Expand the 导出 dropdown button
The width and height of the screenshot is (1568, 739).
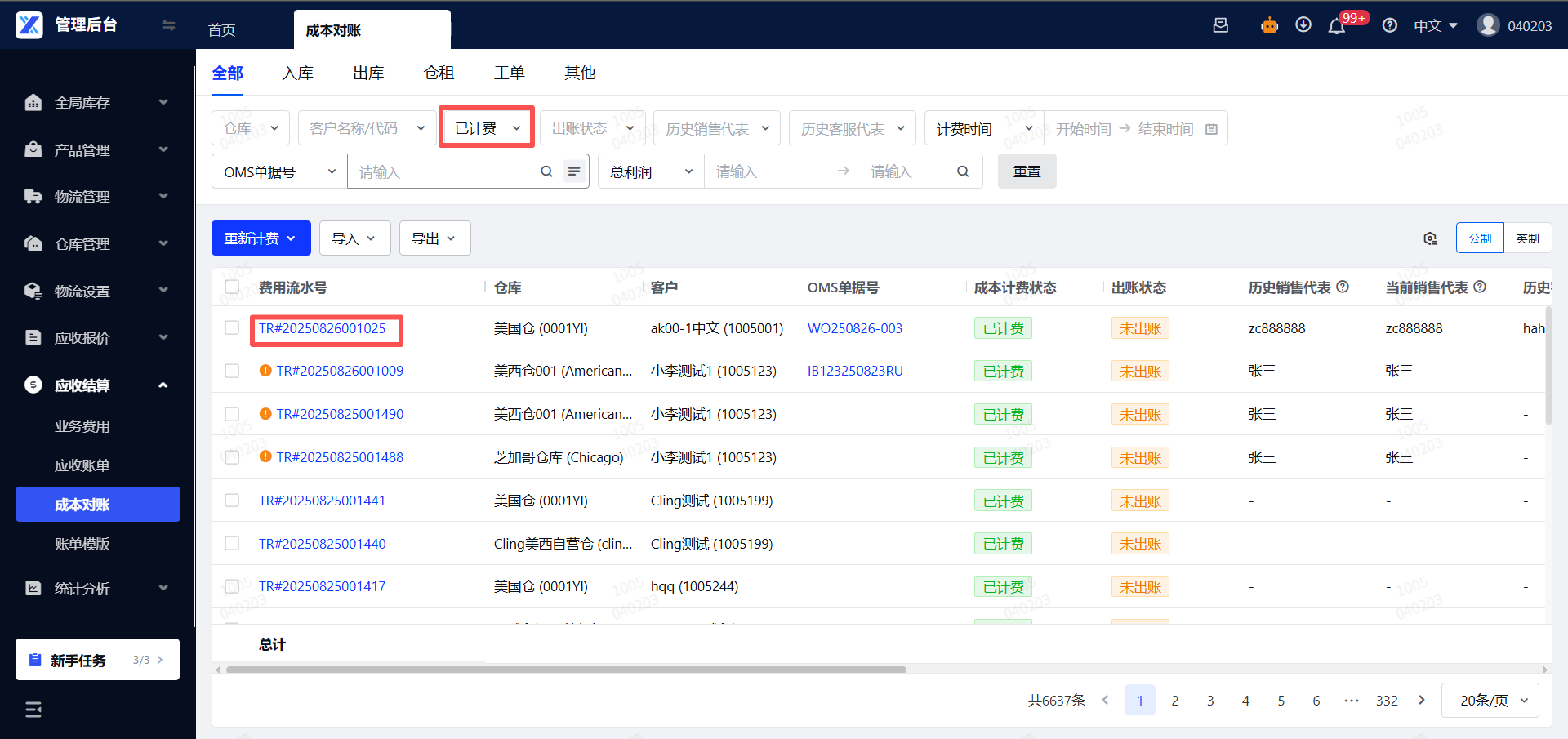pyautogui.click(x=434, y=238)
